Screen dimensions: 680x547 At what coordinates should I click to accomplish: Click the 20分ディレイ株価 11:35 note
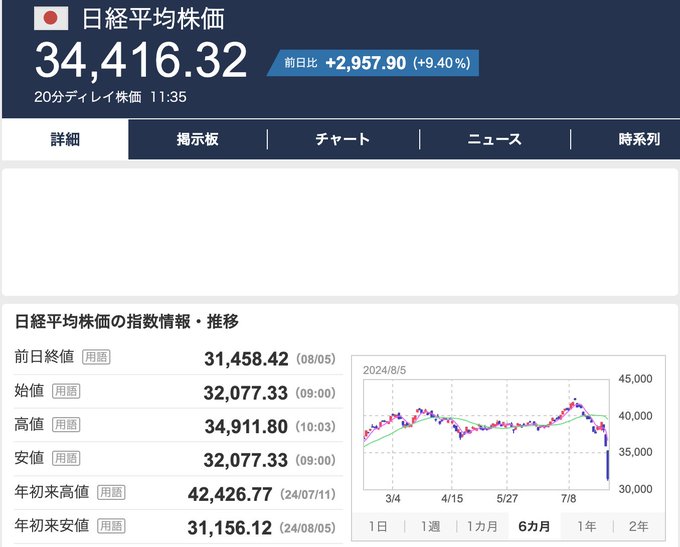[x=110, y=97]
